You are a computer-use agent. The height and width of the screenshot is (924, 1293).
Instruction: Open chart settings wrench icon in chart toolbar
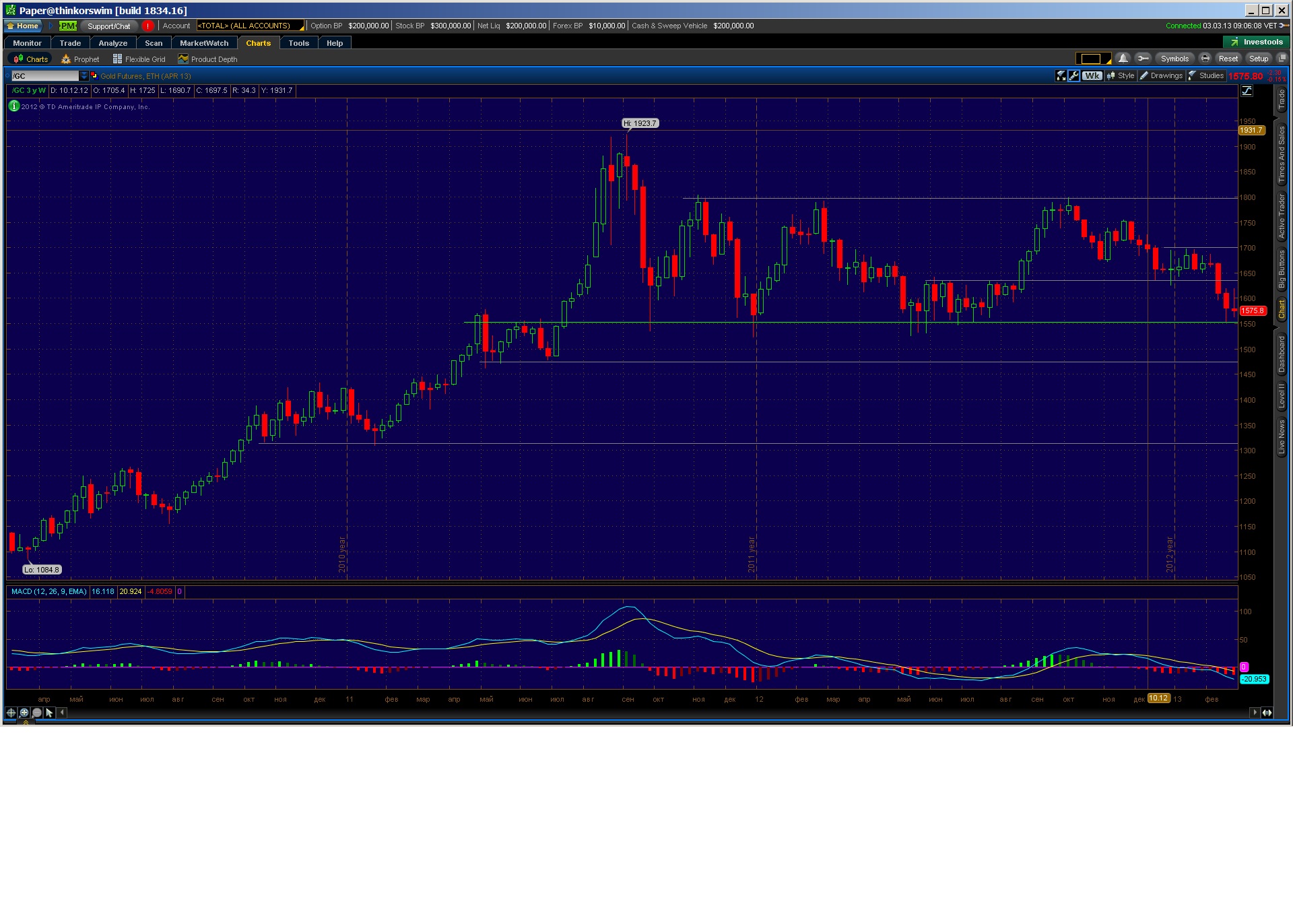click(1074, 75)
